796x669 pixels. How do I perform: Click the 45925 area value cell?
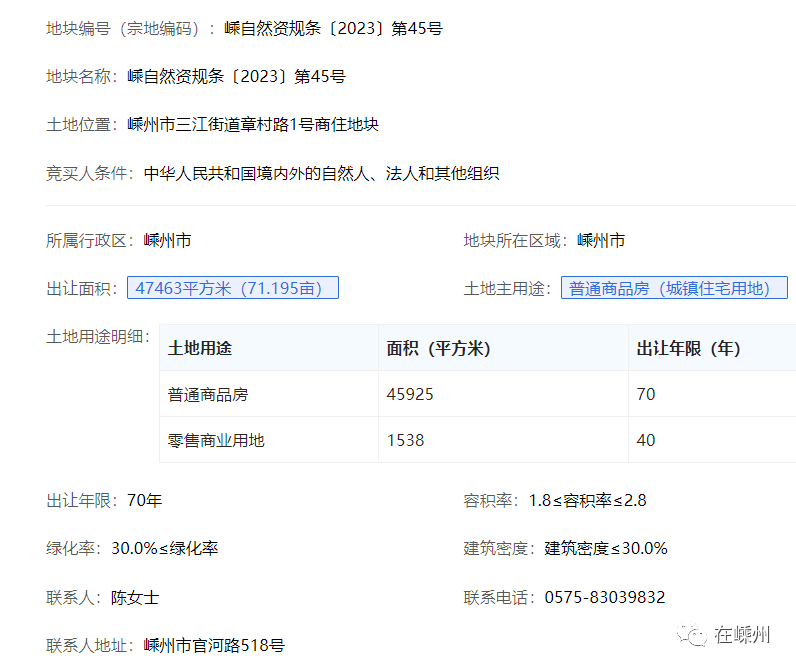410,394
